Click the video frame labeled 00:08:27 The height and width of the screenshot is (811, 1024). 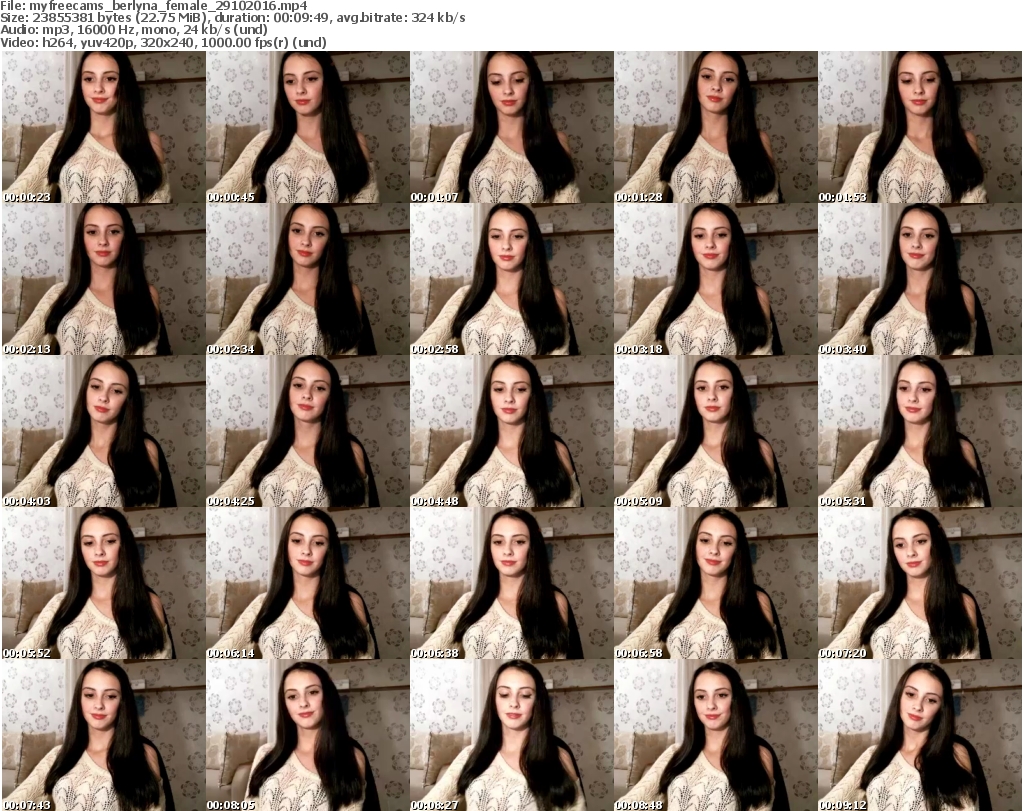click(511, 735)
